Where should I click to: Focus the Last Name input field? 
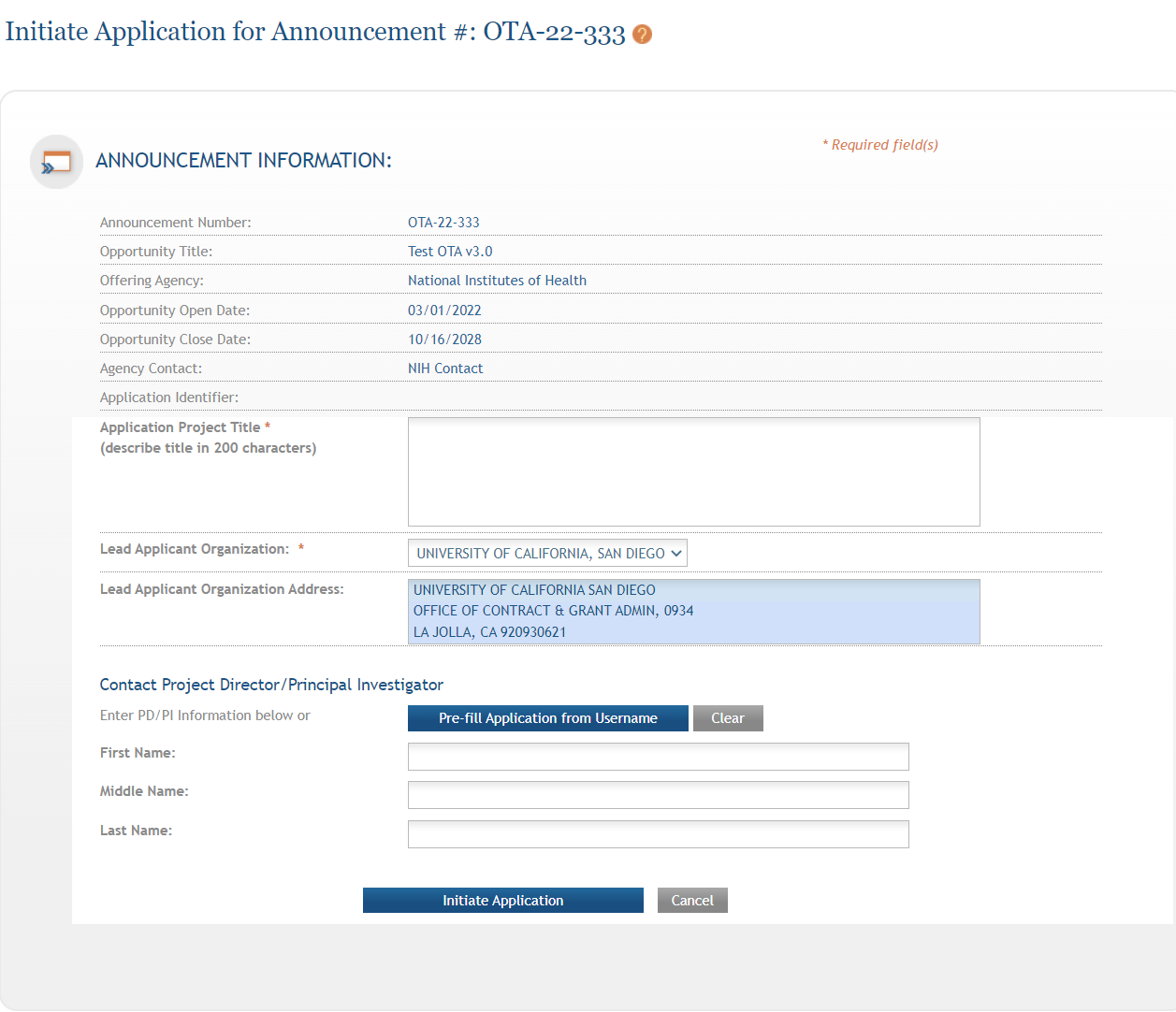tap(658, 834)
